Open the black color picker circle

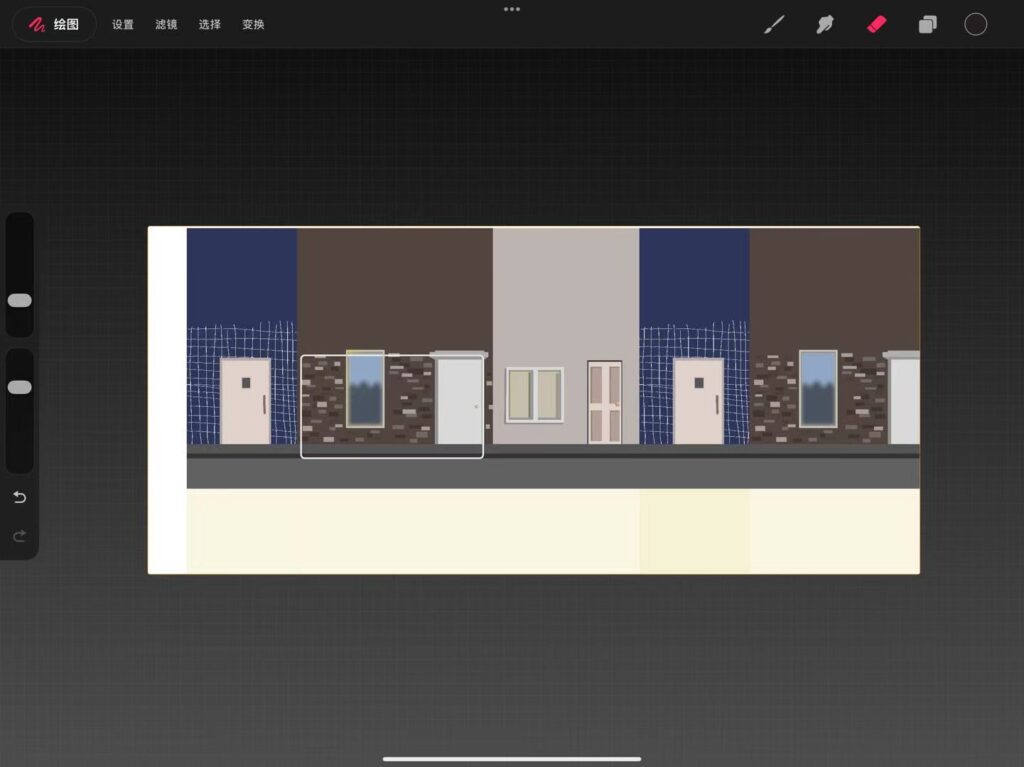976,25
